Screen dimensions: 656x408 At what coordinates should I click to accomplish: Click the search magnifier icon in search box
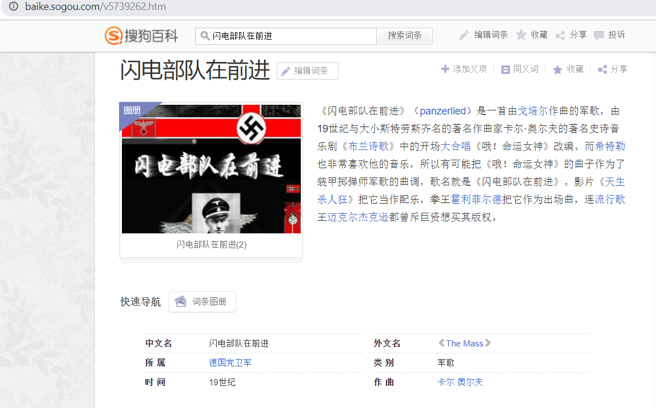tap(204, 36)
